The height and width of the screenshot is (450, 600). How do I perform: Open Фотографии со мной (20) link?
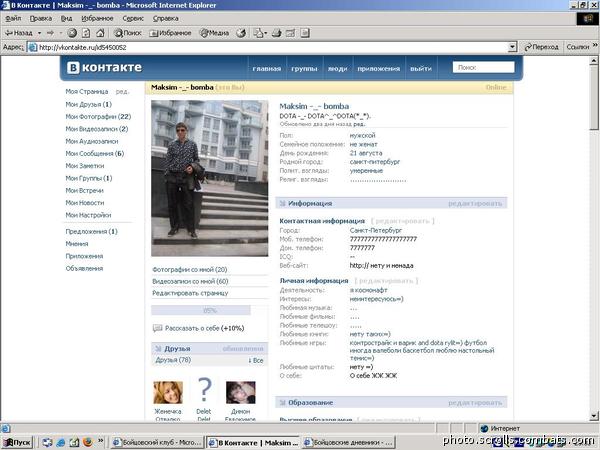click(190, 270)
